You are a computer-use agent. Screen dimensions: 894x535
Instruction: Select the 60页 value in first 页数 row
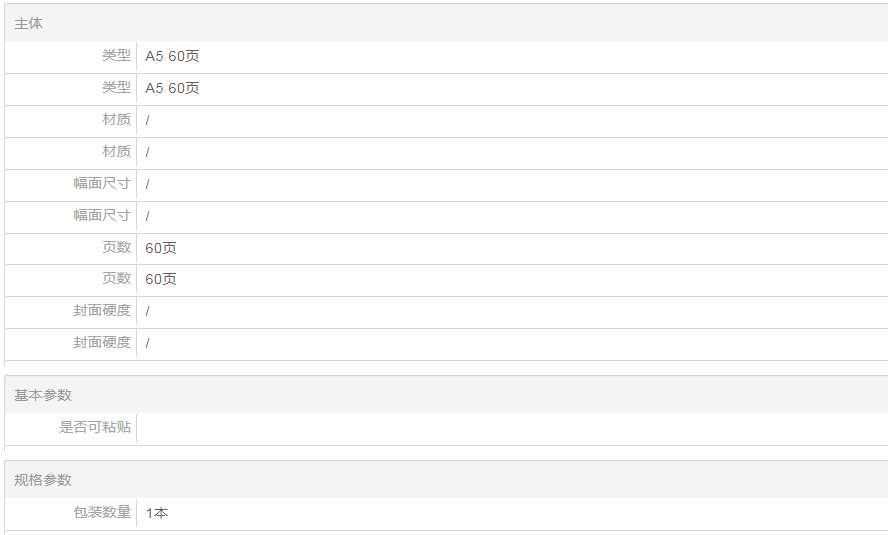pos(161,248)
